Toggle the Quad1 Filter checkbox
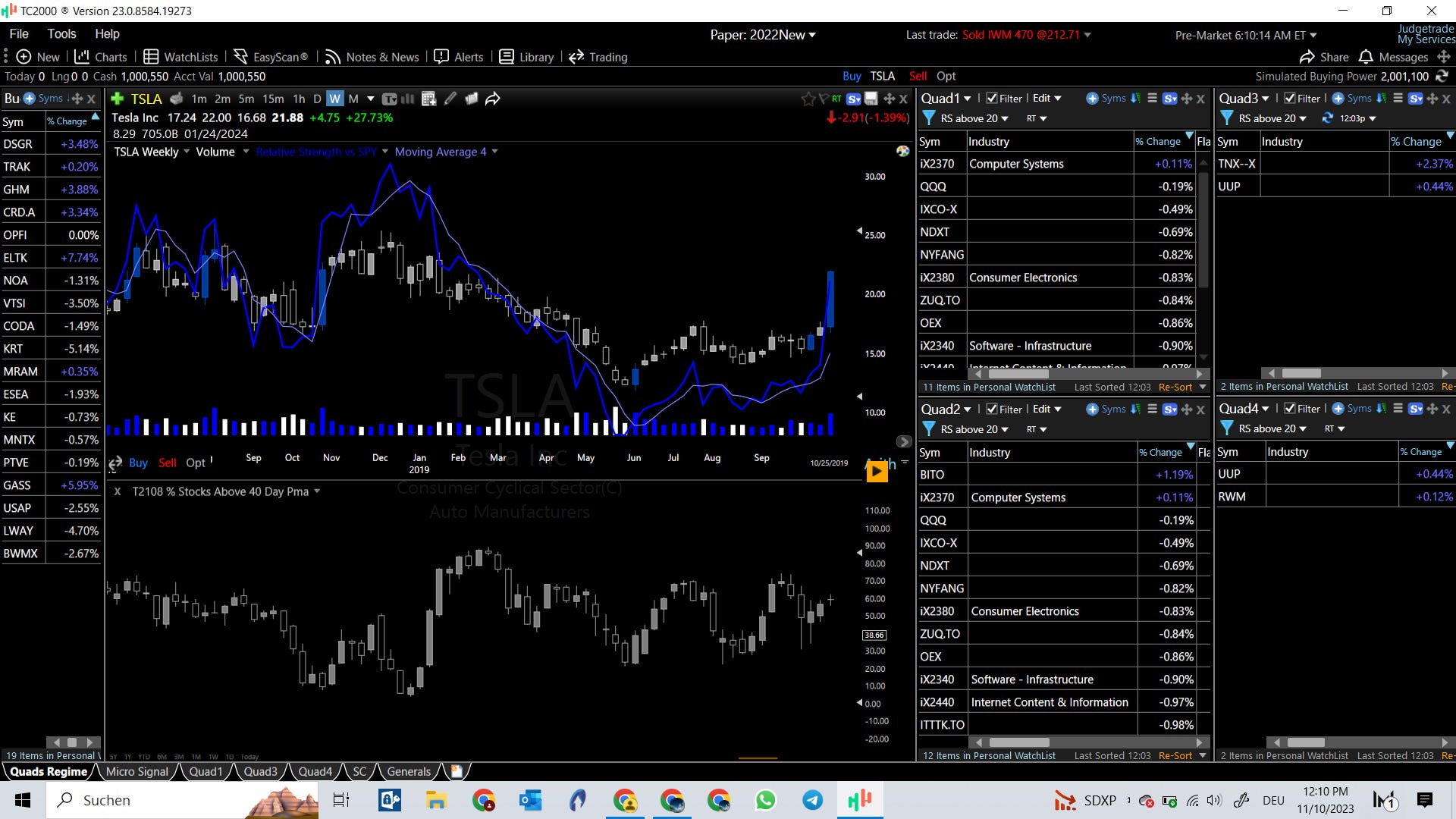 point(992,99)
